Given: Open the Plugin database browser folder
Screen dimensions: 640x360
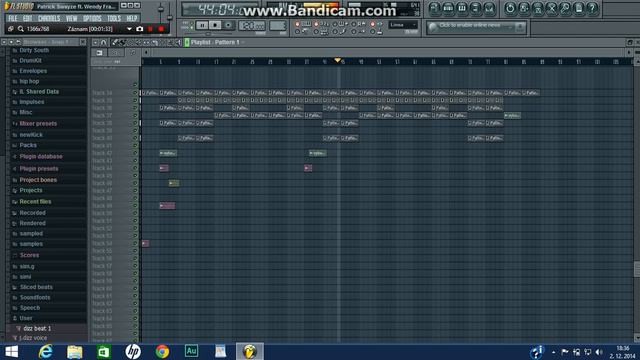Looking at the screenshot, I should (41, 156).
